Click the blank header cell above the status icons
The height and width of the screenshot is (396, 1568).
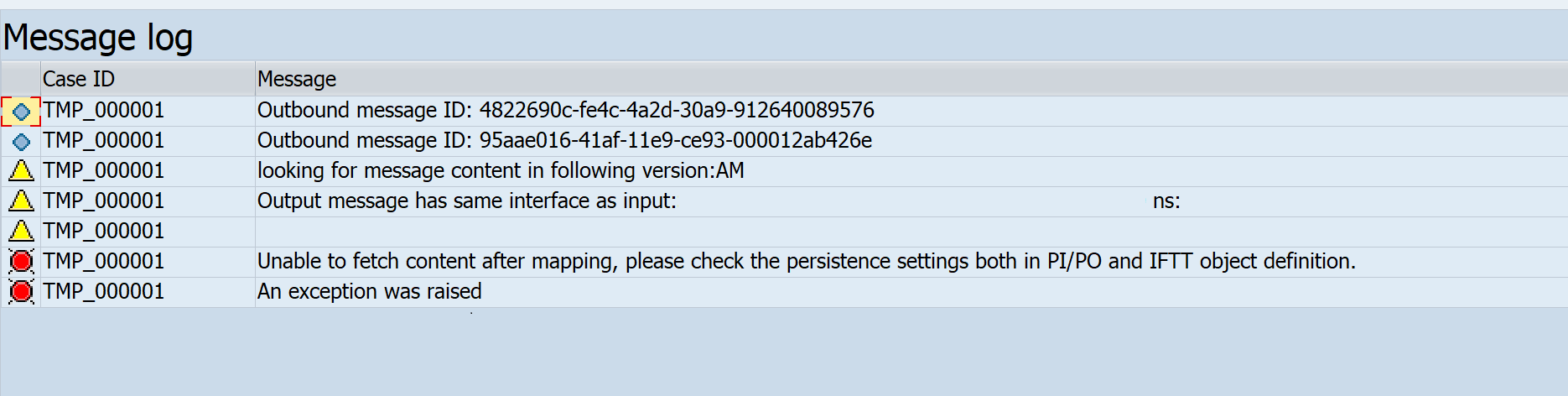21,79
